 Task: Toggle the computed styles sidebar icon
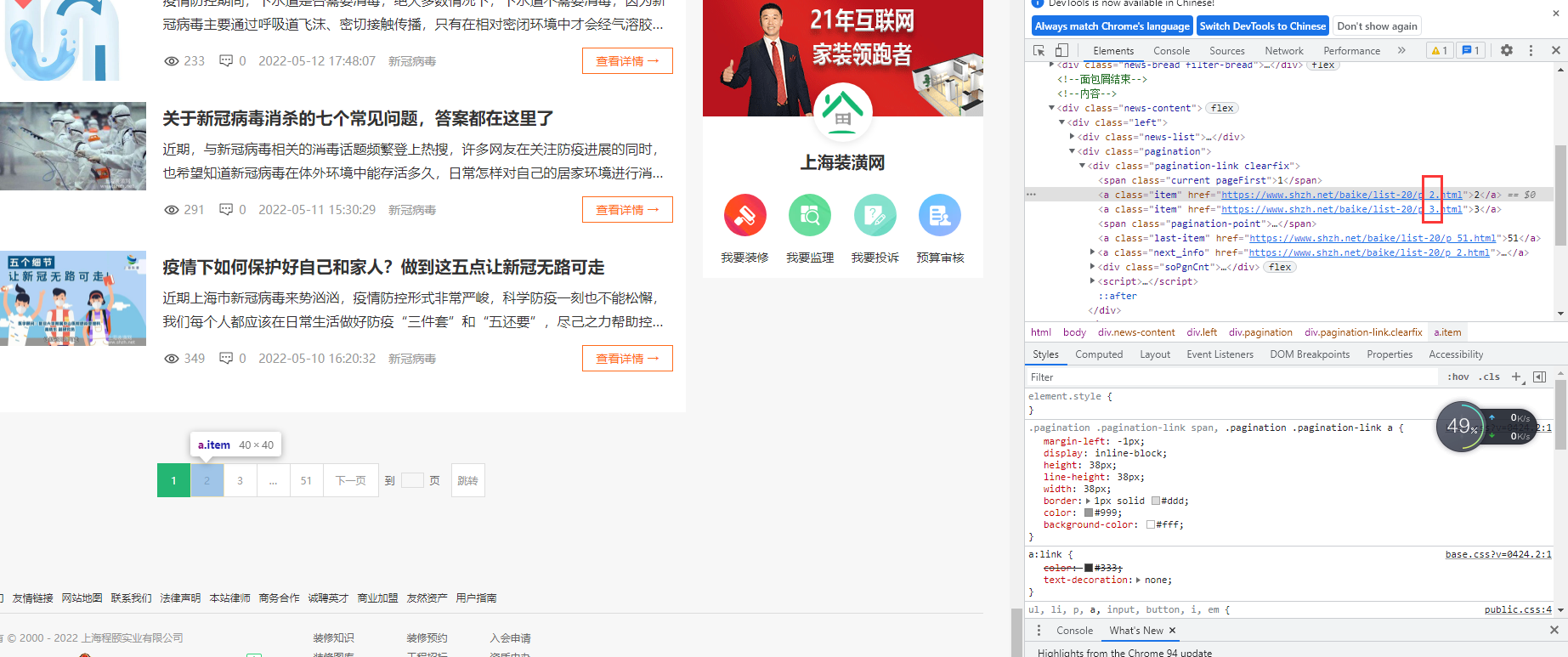click(1539, 377)
